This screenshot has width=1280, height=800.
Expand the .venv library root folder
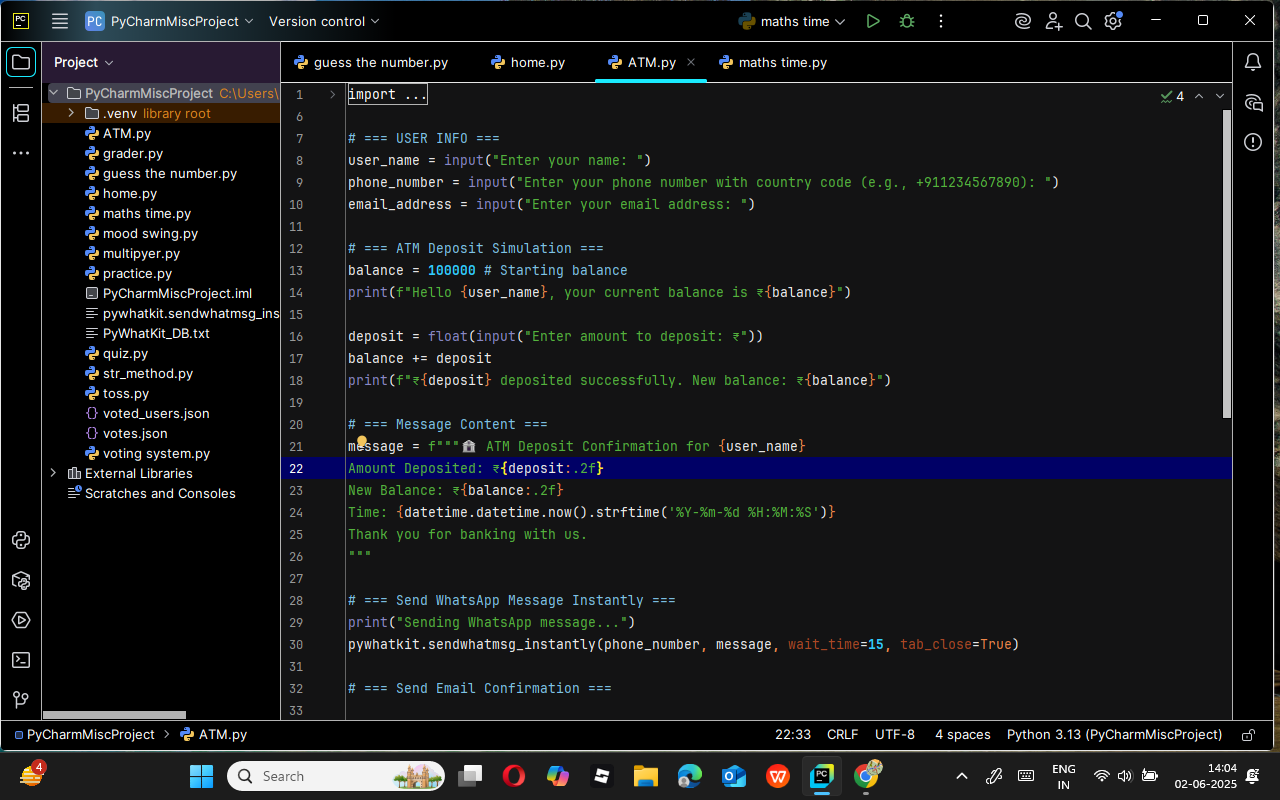pyautogui.click(x=72, y=113)
